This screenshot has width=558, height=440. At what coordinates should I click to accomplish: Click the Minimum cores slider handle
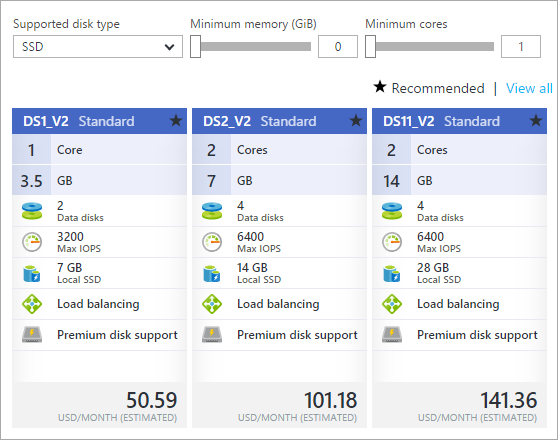(x=370, y=46)
